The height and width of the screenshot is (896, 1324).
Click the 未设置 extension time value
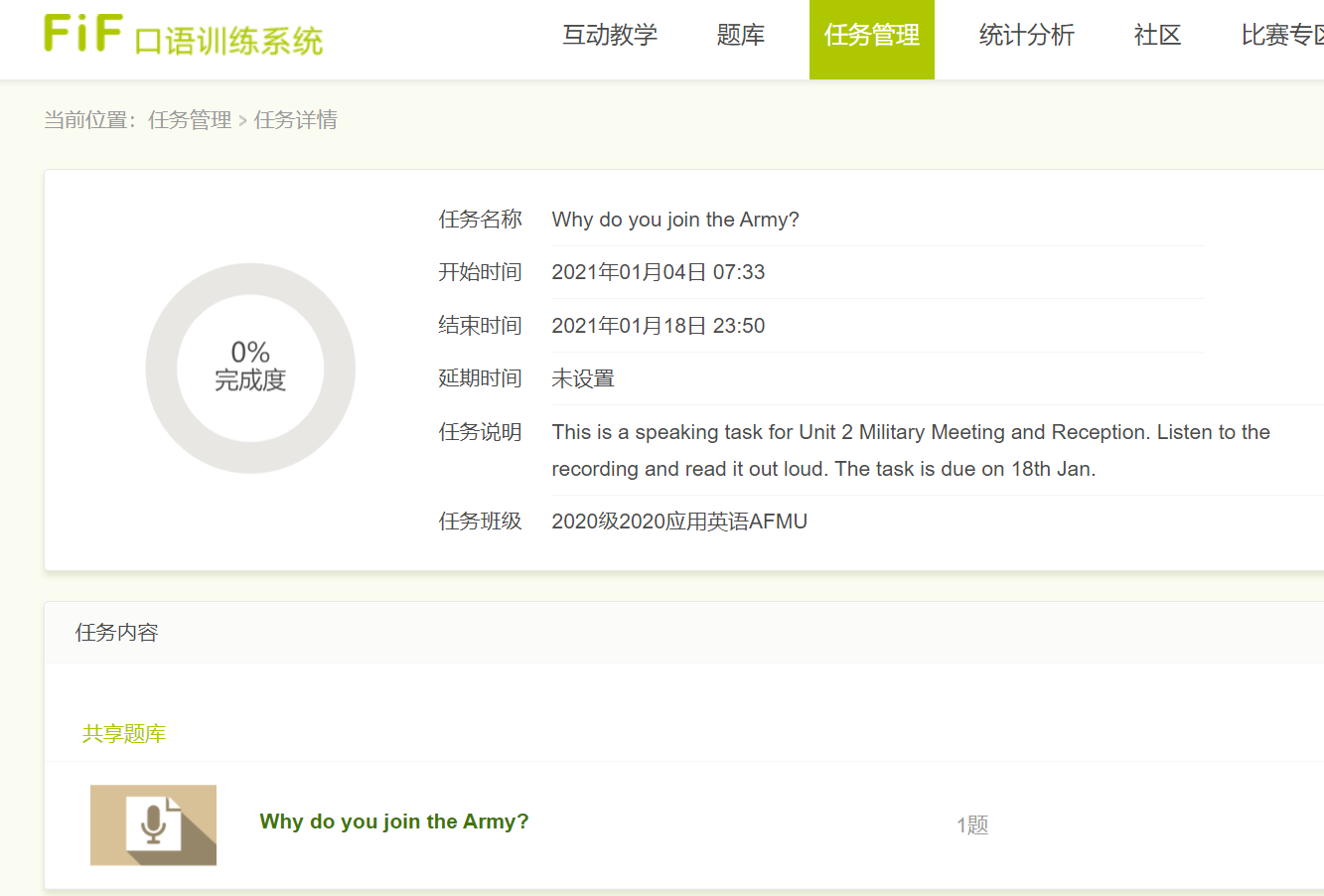(583, 378)
